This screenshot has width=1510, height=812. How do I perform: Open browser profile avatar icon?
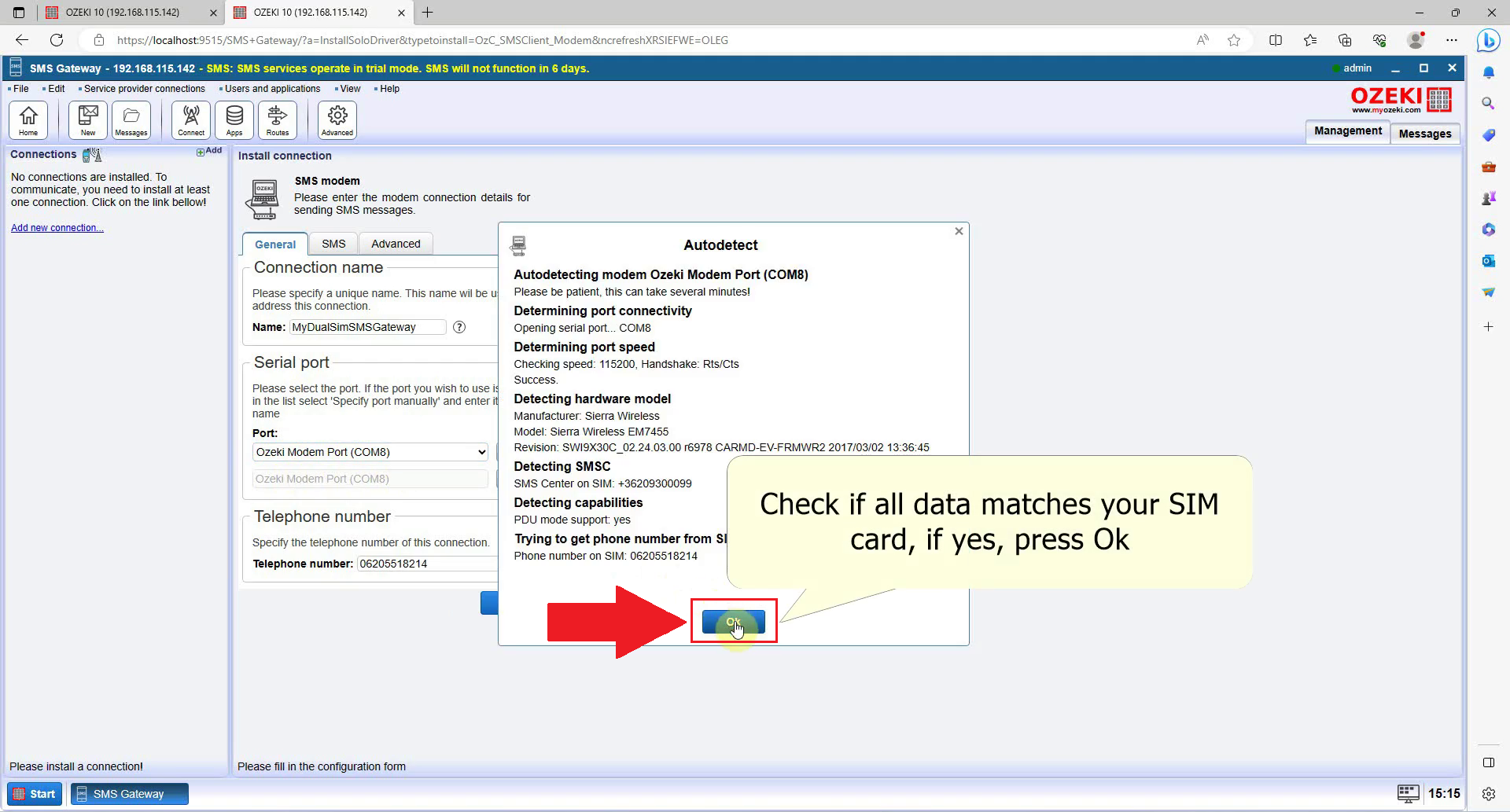tap(1416, 40)
